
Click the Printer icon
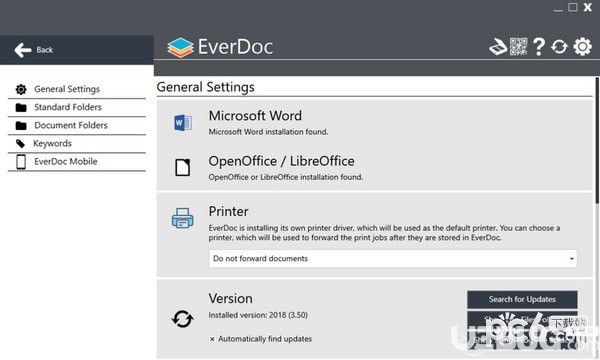[183, 218]
